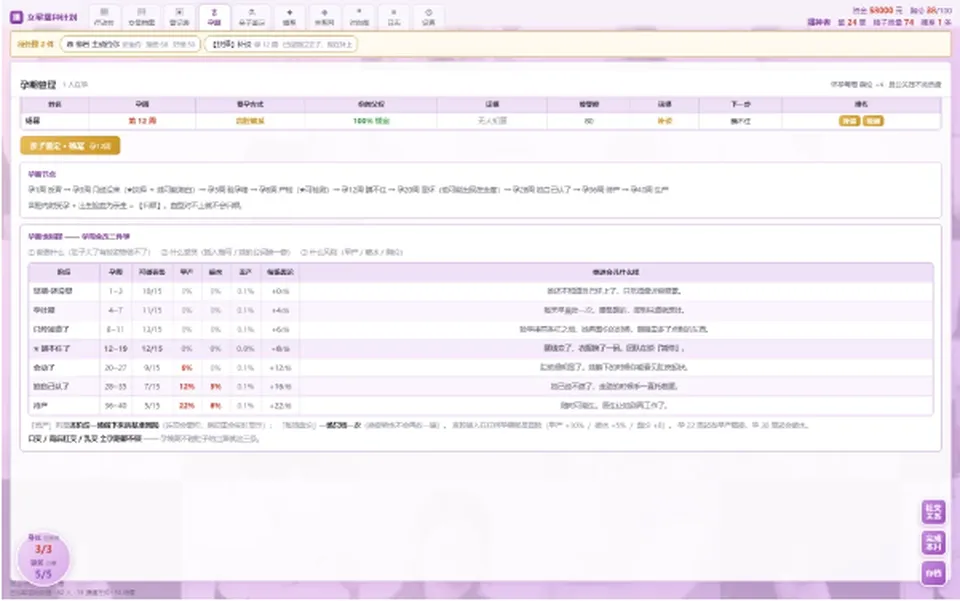Screen dimensions: 960x601
Task: Click the gold button below the pregnancy table
Action: click(x=70, y=146)
